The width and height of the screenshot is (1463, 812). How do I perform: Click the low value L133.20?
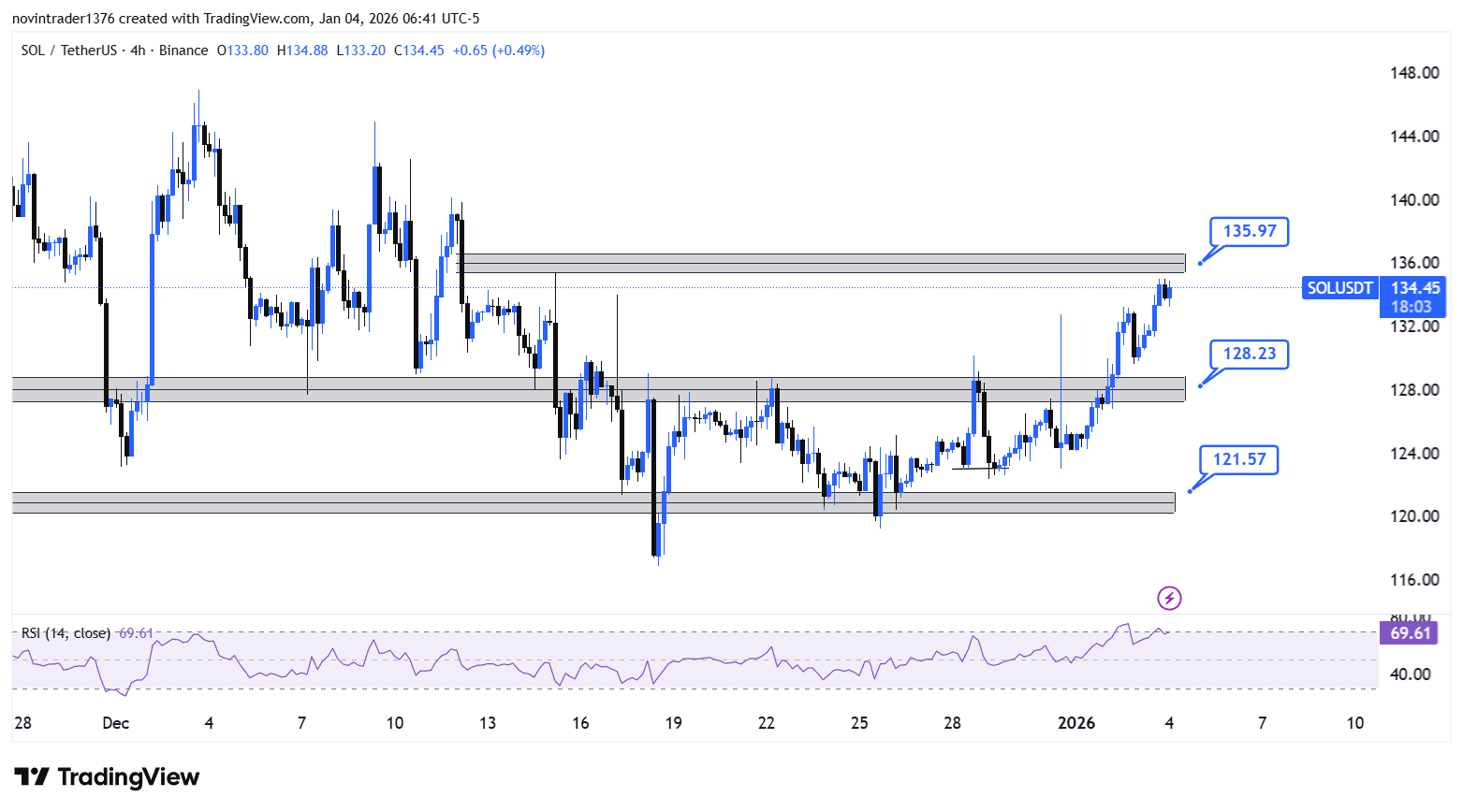tap(361, 51)
